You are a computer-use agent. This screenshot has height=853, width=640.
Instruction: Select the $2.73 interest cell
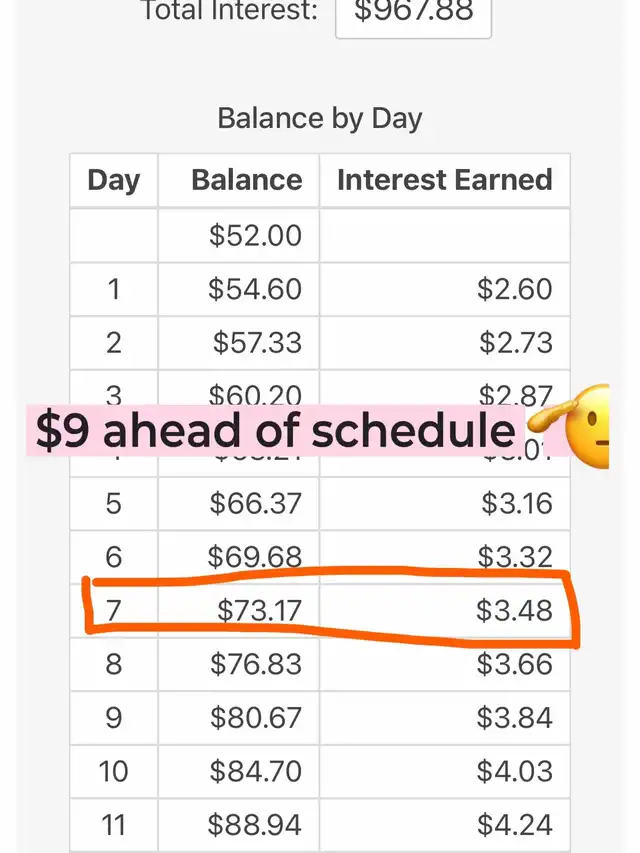click(515, 342)
